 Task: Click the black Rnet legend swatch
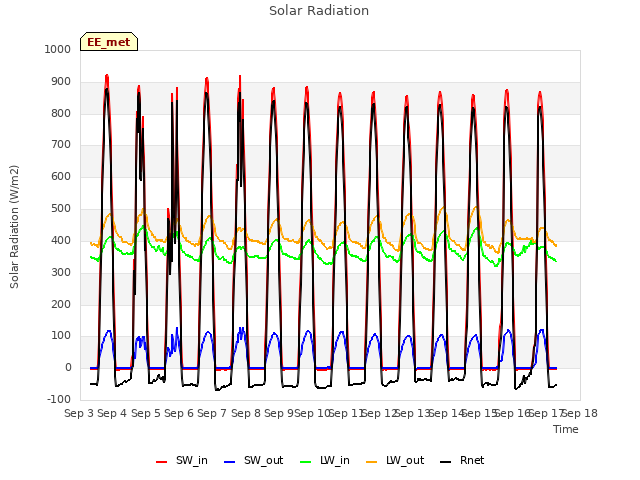click(x=446, y=462)
